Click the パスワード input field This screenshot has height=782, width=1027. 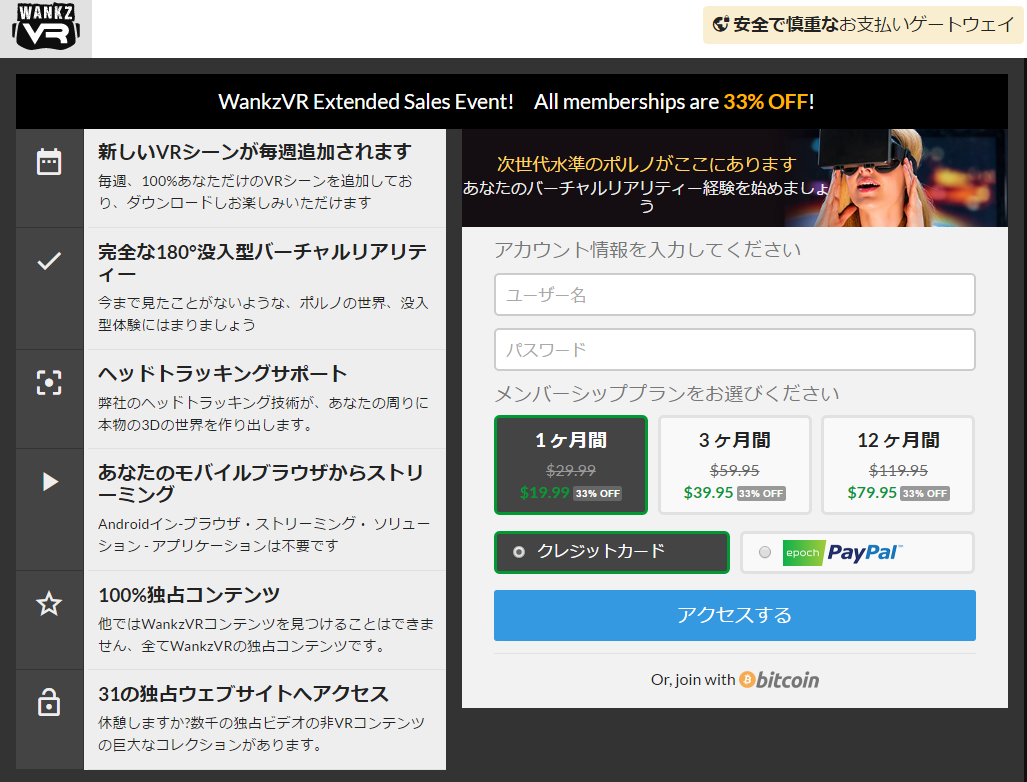pyautogui.click(x=734, y=350)
